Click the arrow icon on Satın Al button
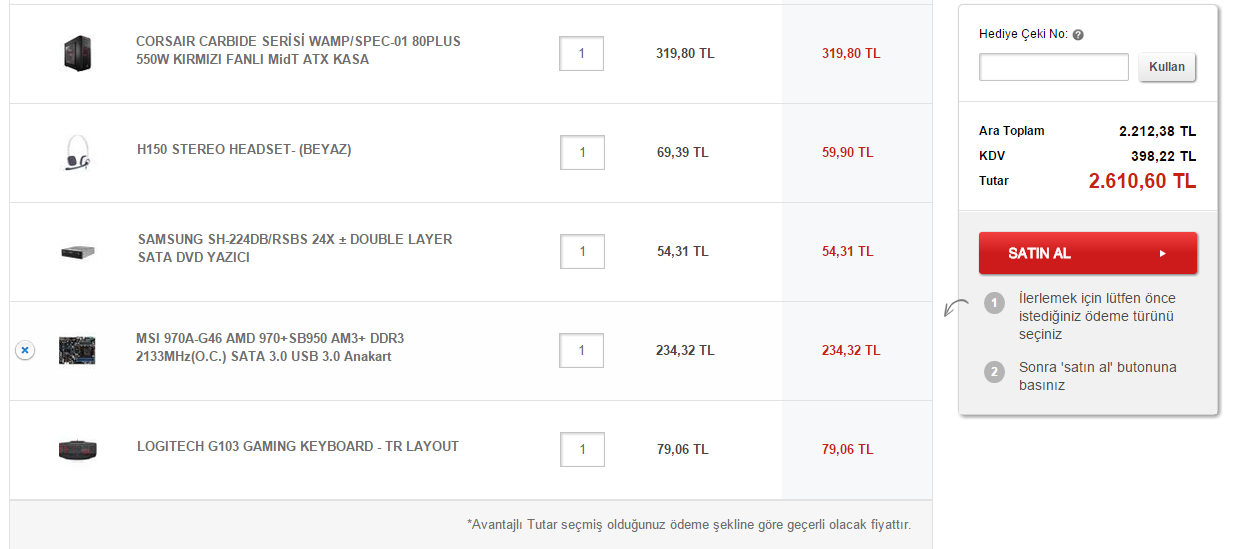The image size is (1239, 549). point(1163,253)
